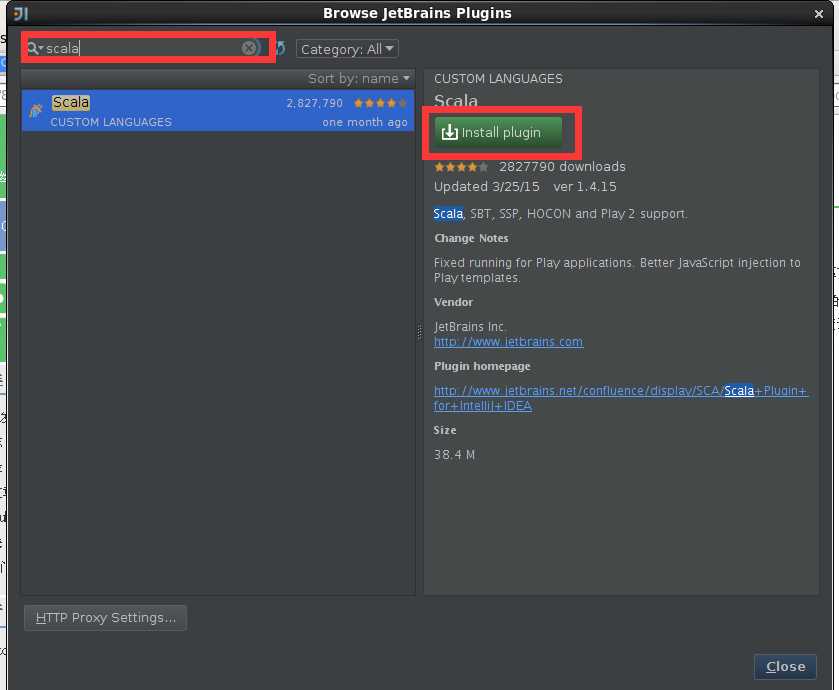Open the Scala plugin homepage confluence link
The height and width of the screenshot is (690, 839).
tap(620, 398)
